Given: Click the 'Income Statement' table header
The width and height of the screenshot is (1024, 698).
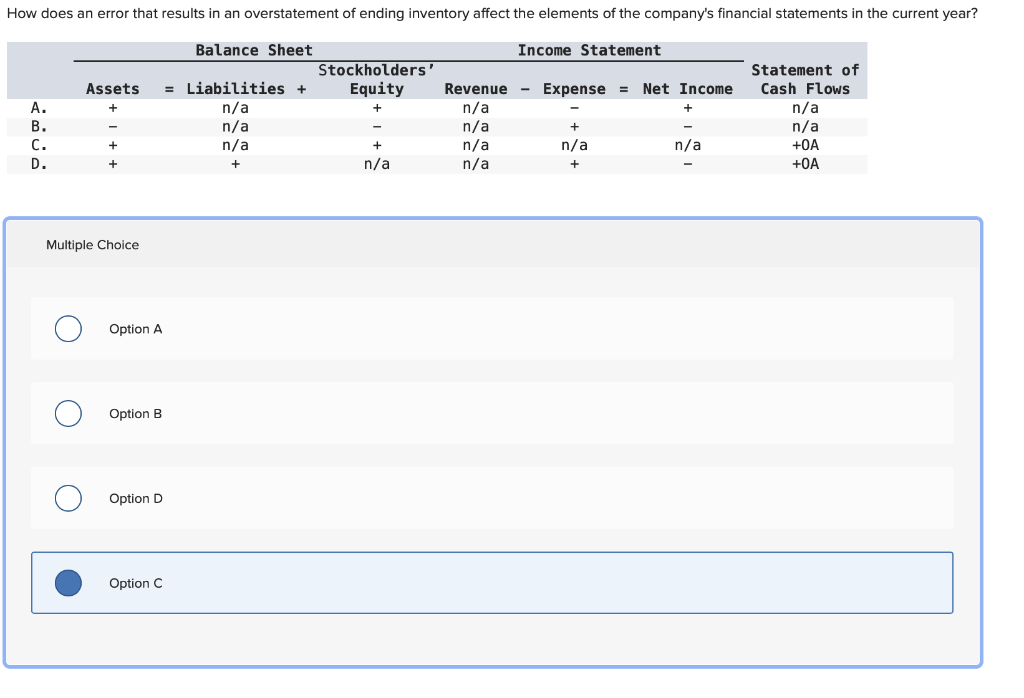Looking at the screenshot, I should (589, 50).
